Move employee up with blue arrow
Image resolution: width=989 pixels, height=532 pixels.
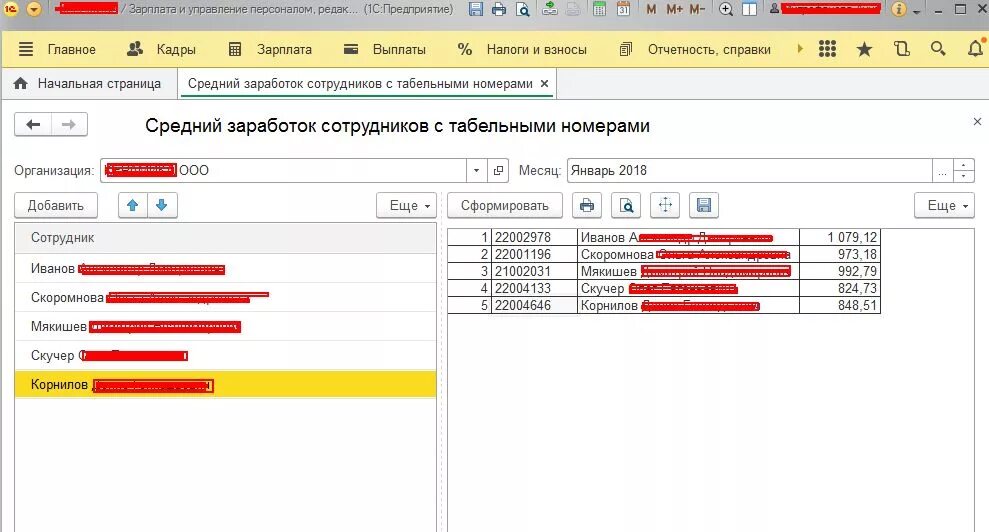click(x=132, y=205)
